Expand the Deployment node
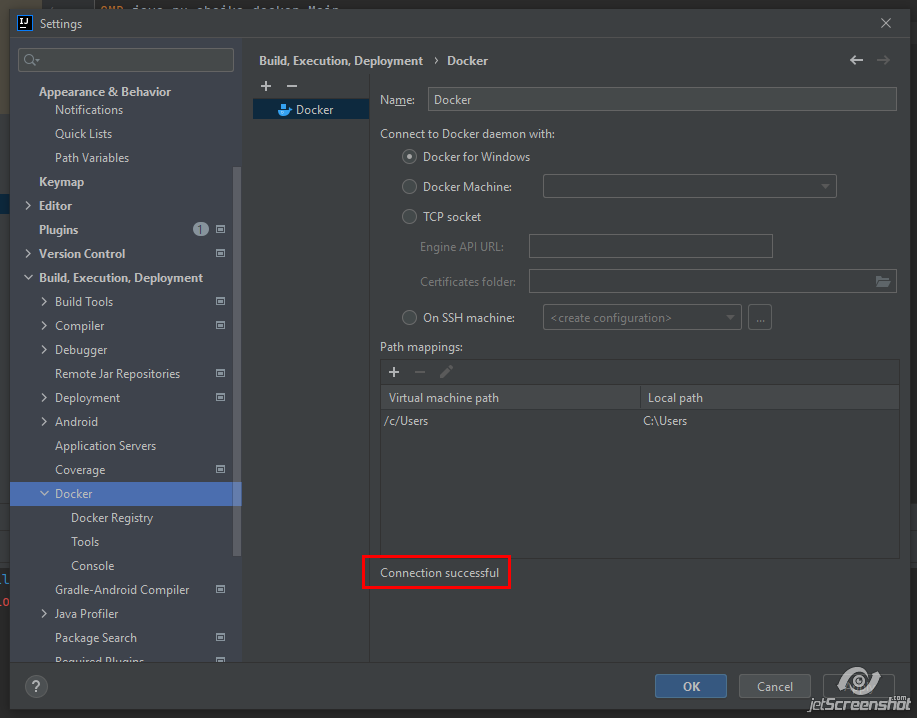Viewport: 917px width, 718px height. [x=44, y=397]
